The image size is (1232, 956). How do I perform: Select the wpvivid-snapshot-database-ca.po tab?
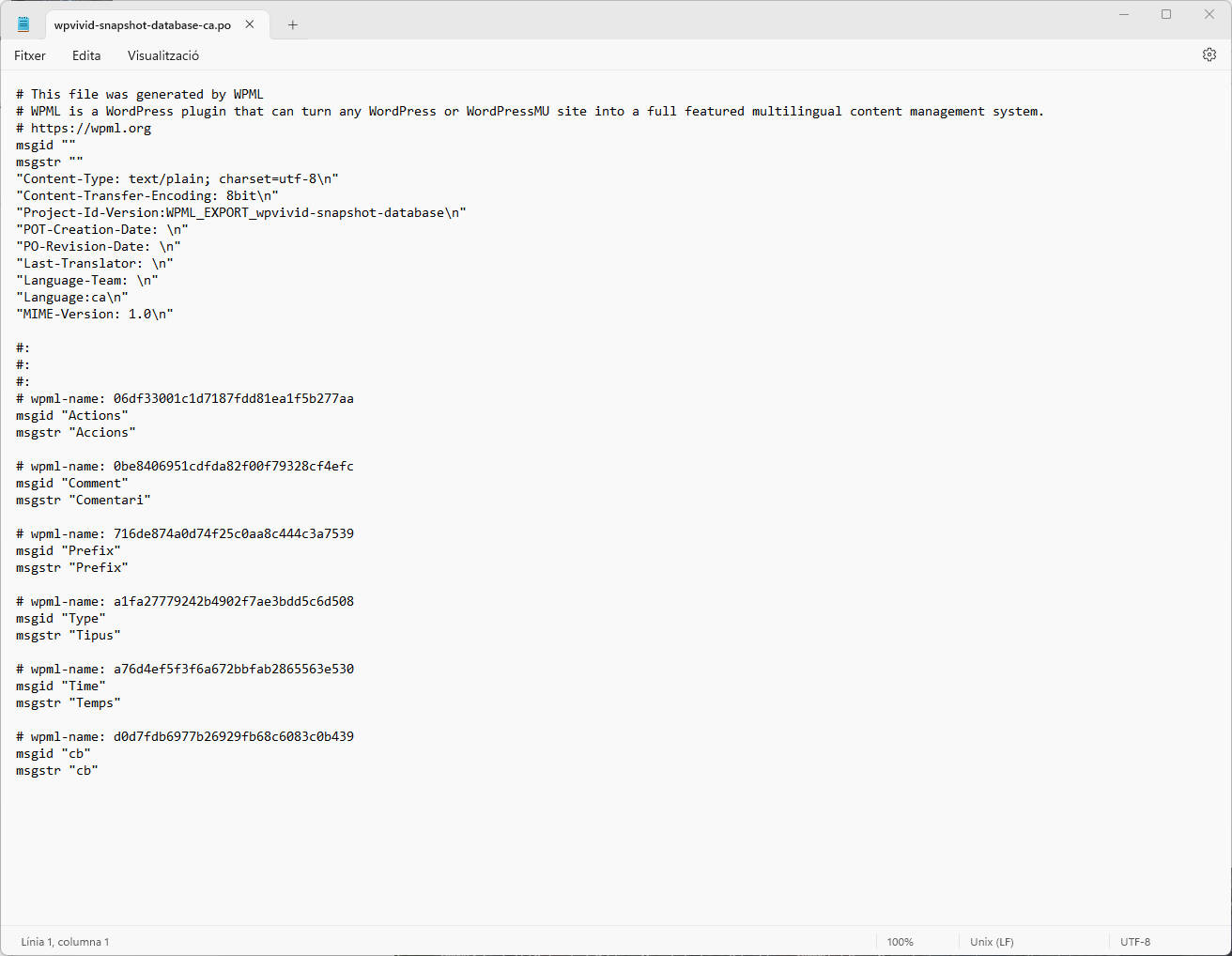click(x=143, y=25)
